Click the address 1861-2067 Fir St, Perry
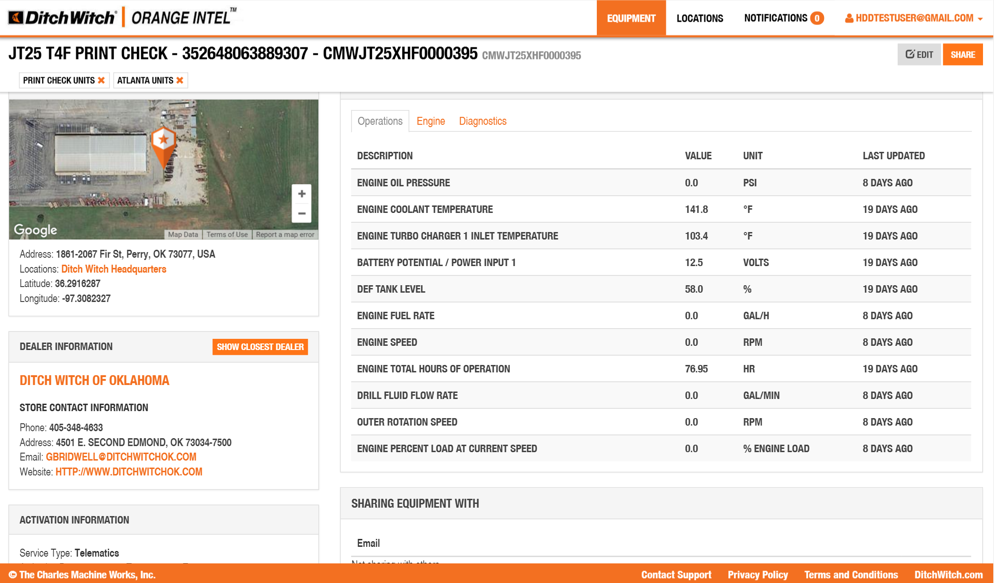Viewport: 994px width, 583px height. tap(136, 254)
